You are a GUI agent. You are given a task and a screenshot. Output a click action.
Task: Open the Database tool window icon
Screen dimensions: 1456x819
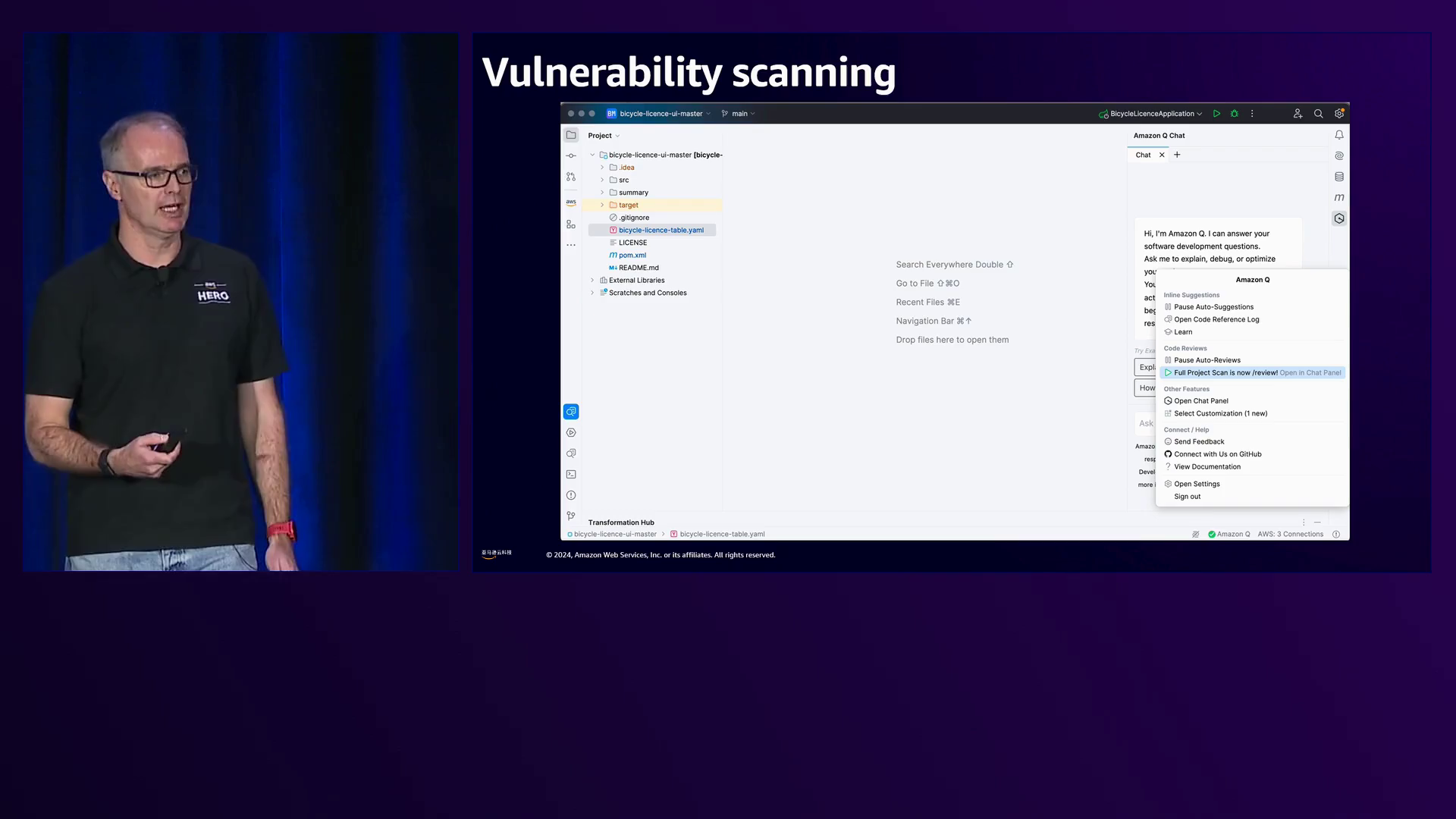[1339, 177]
